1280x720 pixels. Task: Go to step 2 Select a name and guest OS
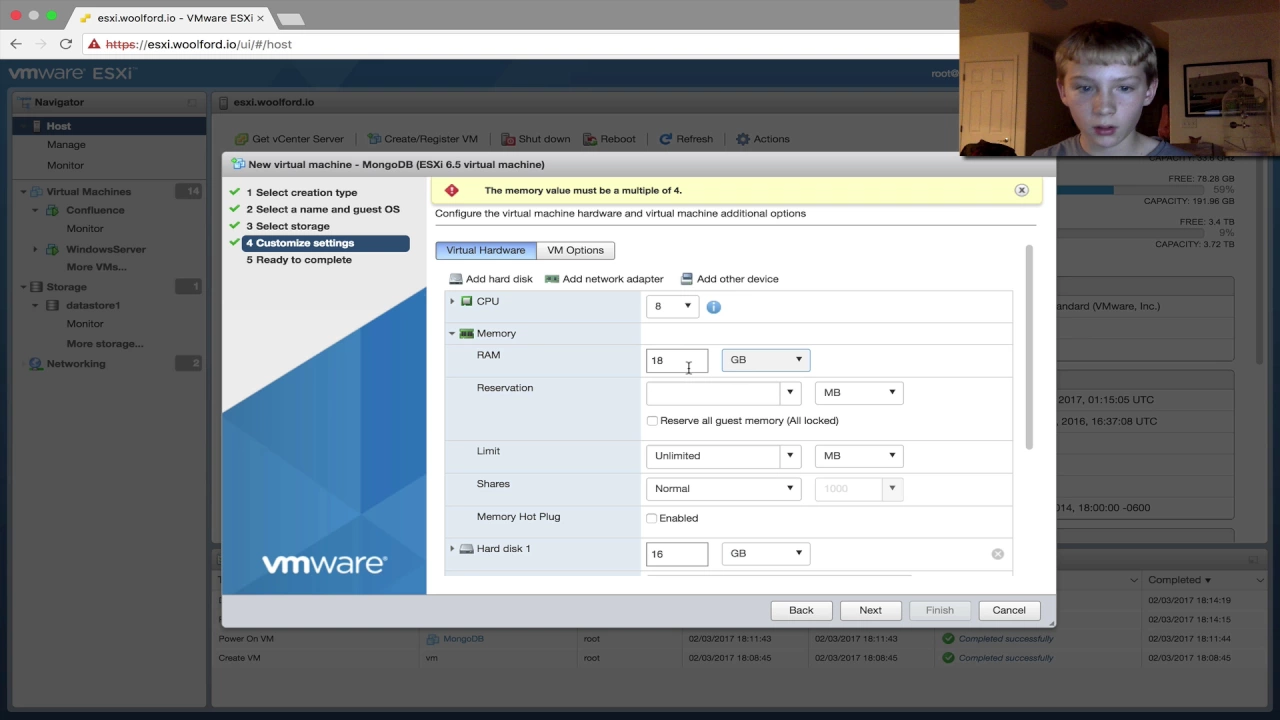[323, 209]
